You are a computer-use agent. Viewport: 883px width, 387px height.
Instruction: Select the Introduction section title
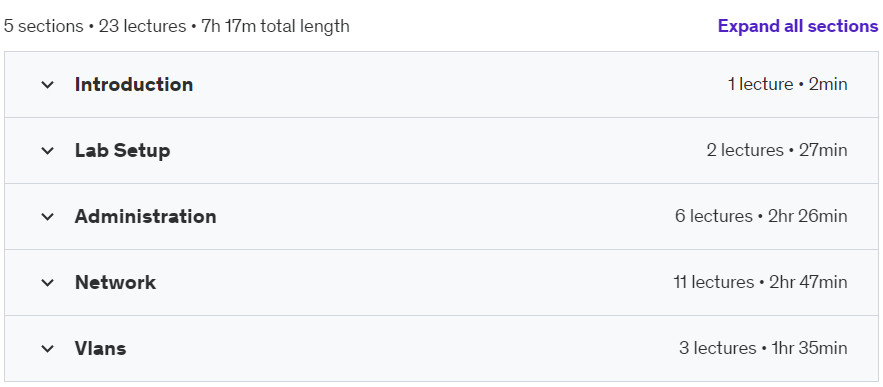(x=134, y=84)
